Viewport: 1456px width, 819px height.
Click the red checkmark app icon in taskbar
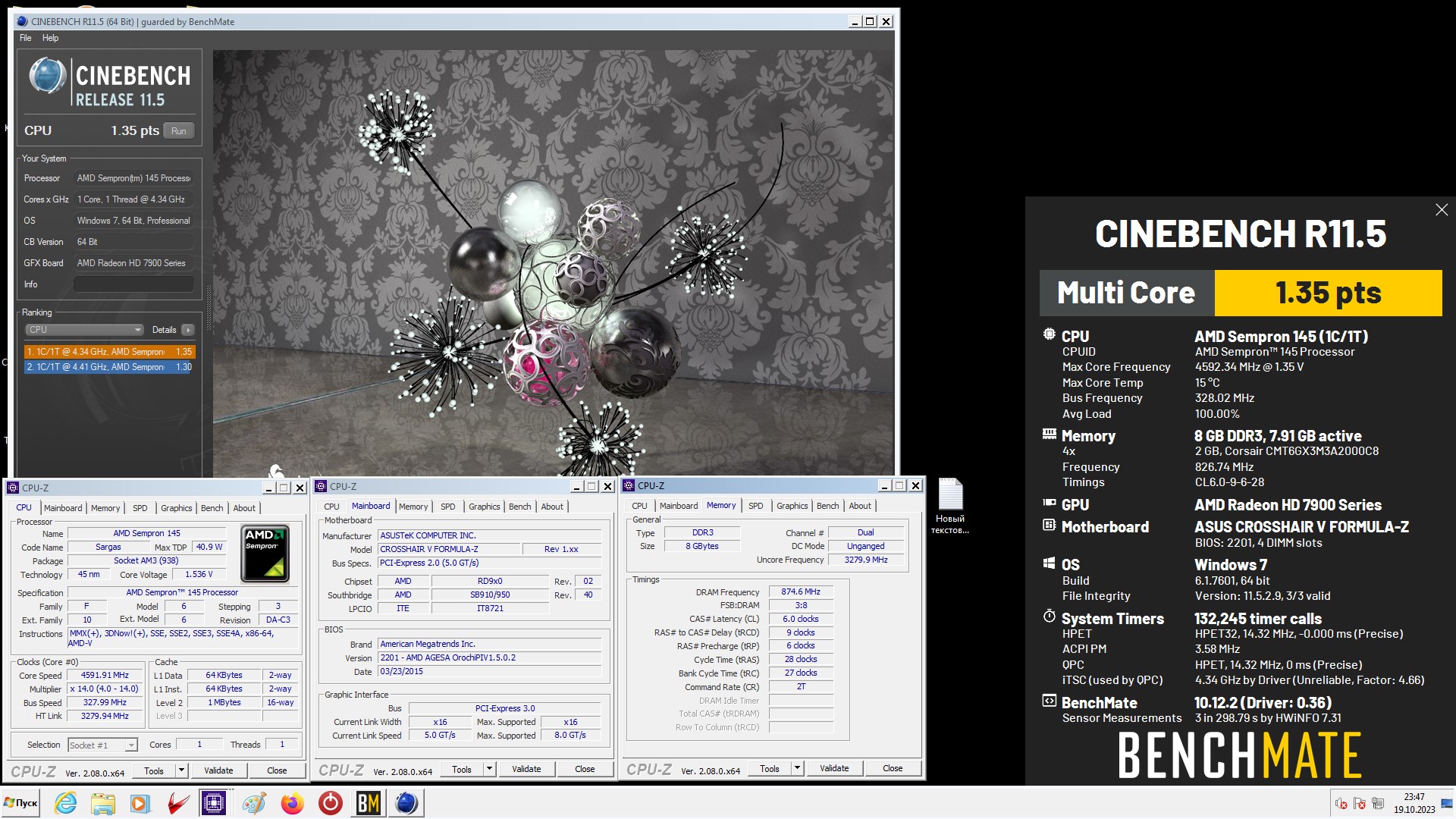coord(178,803)
